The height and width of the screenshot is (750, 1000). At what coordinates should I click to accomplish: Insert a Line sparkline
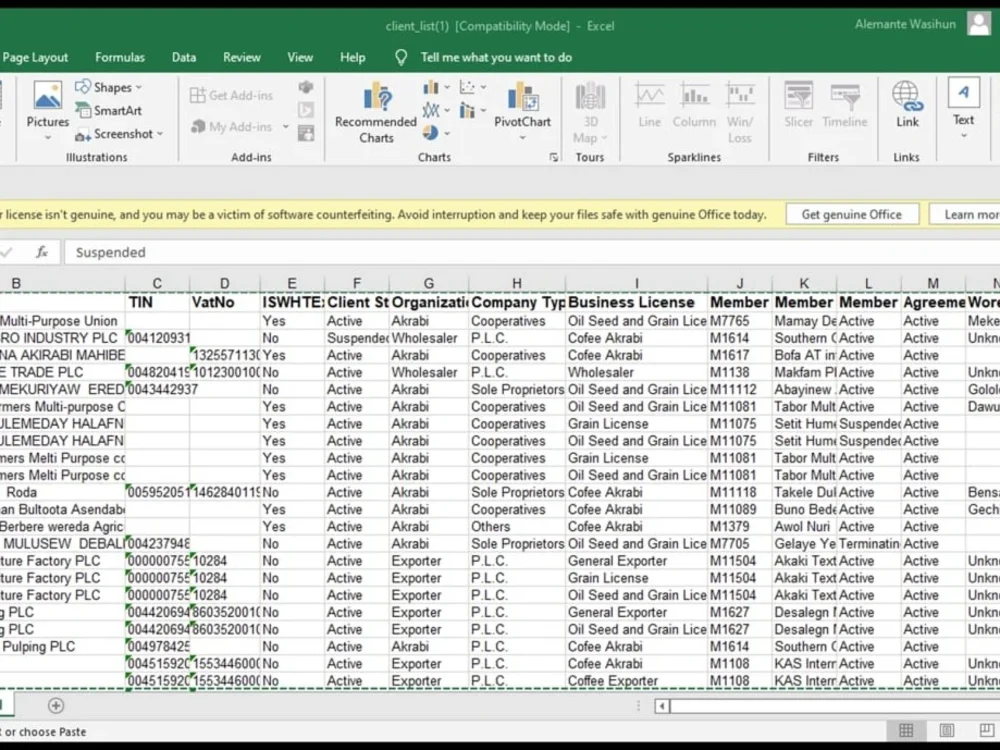click(x=649, y=106)
